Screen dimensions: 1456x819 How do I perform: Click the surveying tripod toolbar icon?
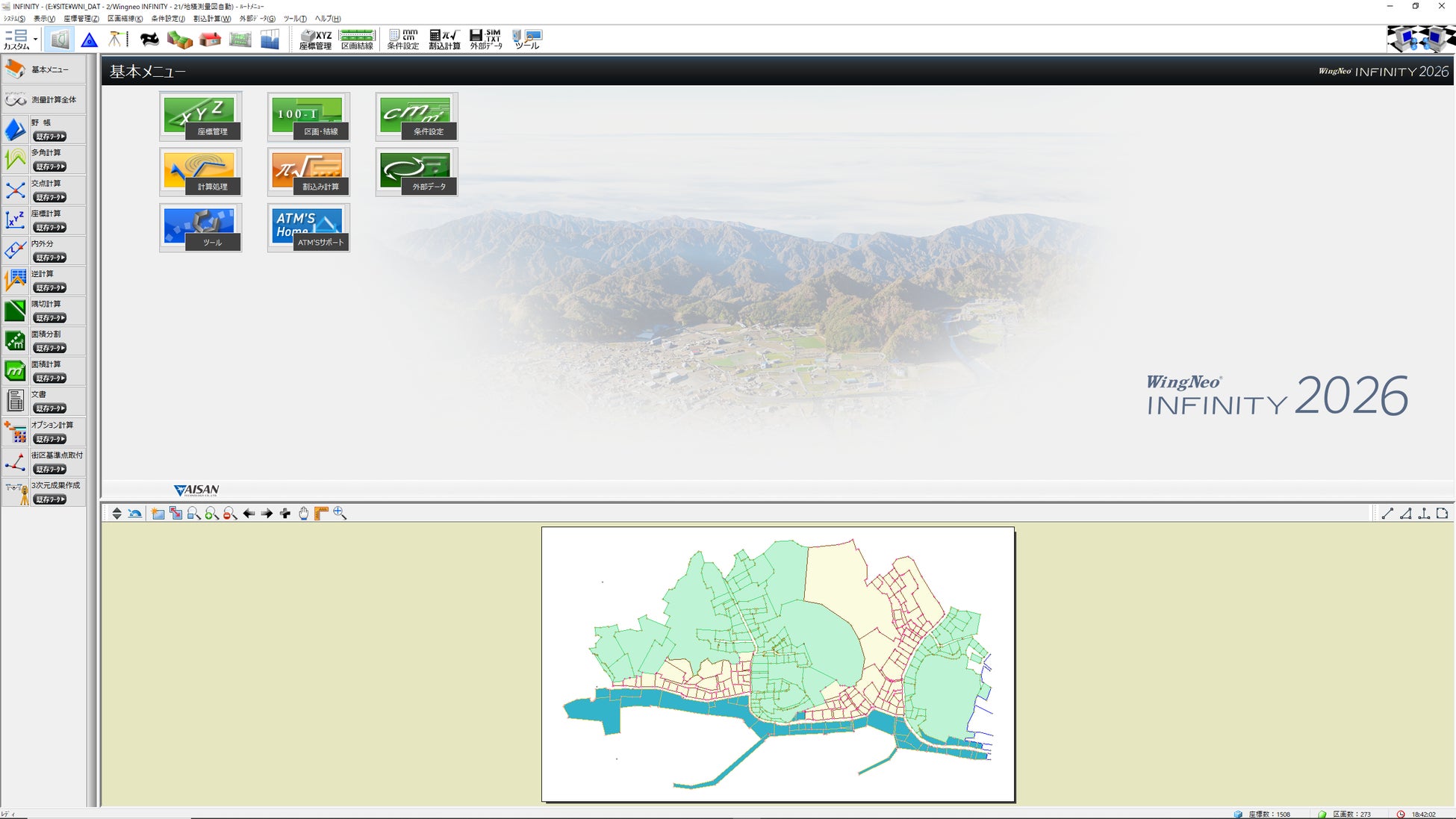coord(116,39)
